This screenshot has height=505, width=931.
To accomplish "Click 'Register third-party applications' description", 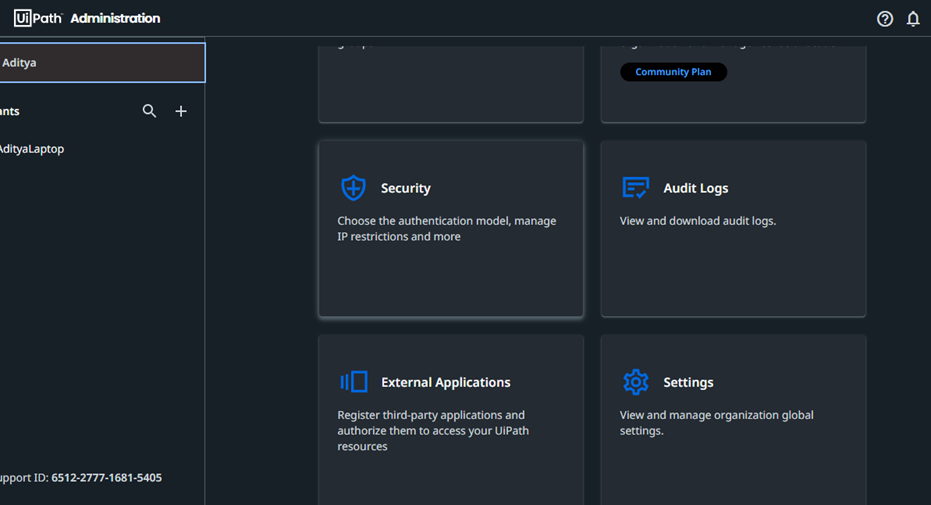I will tap(433, 430).
